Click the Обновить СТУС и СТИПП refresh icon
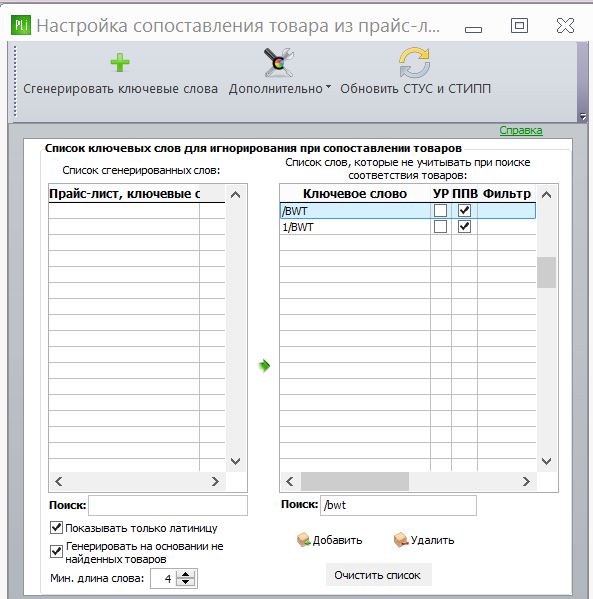Image resolution: width=593 pixels, height=599 pixels. tap(415, 62)
